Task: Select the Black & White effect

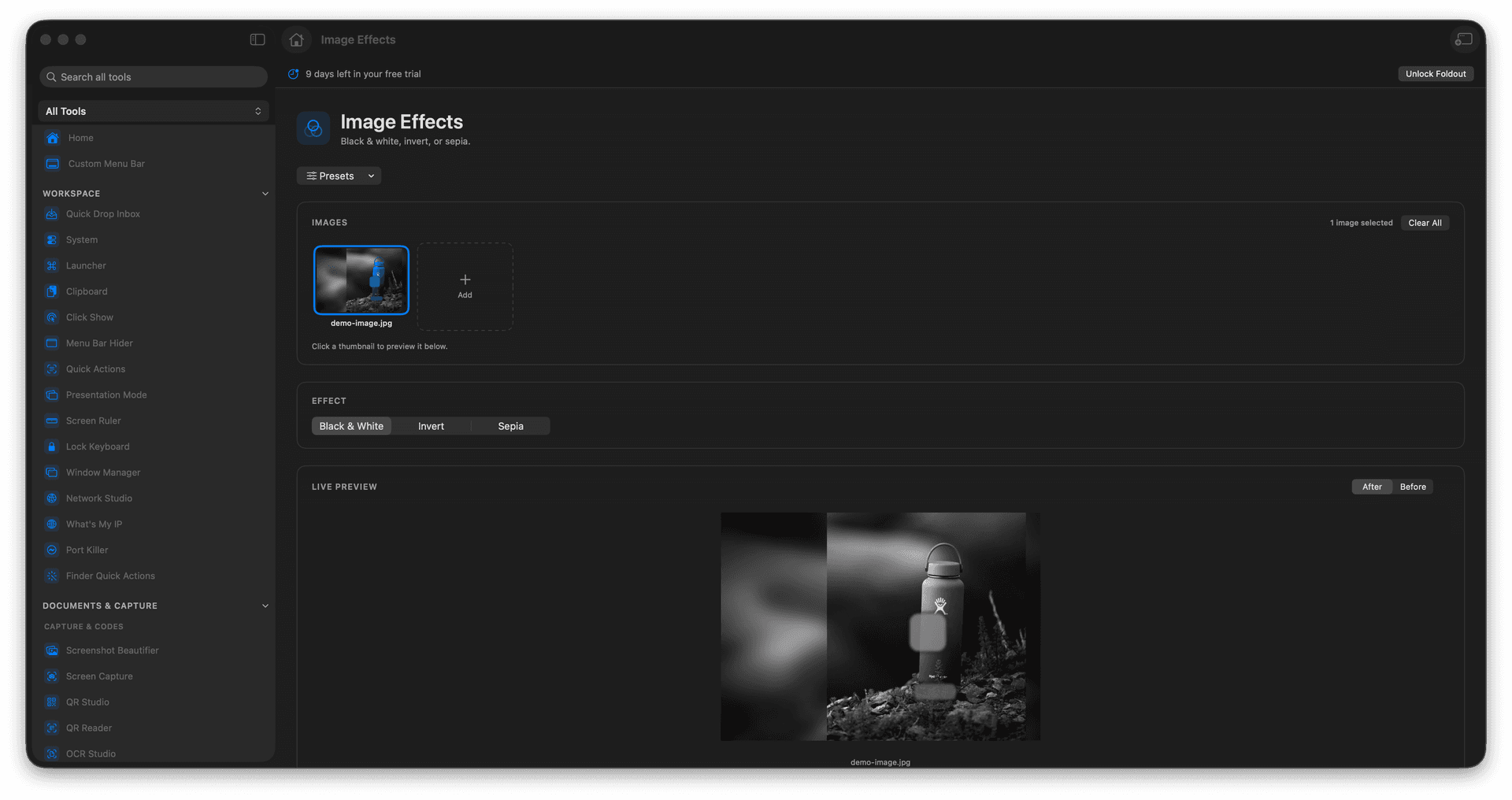Action: click(351, 426)
